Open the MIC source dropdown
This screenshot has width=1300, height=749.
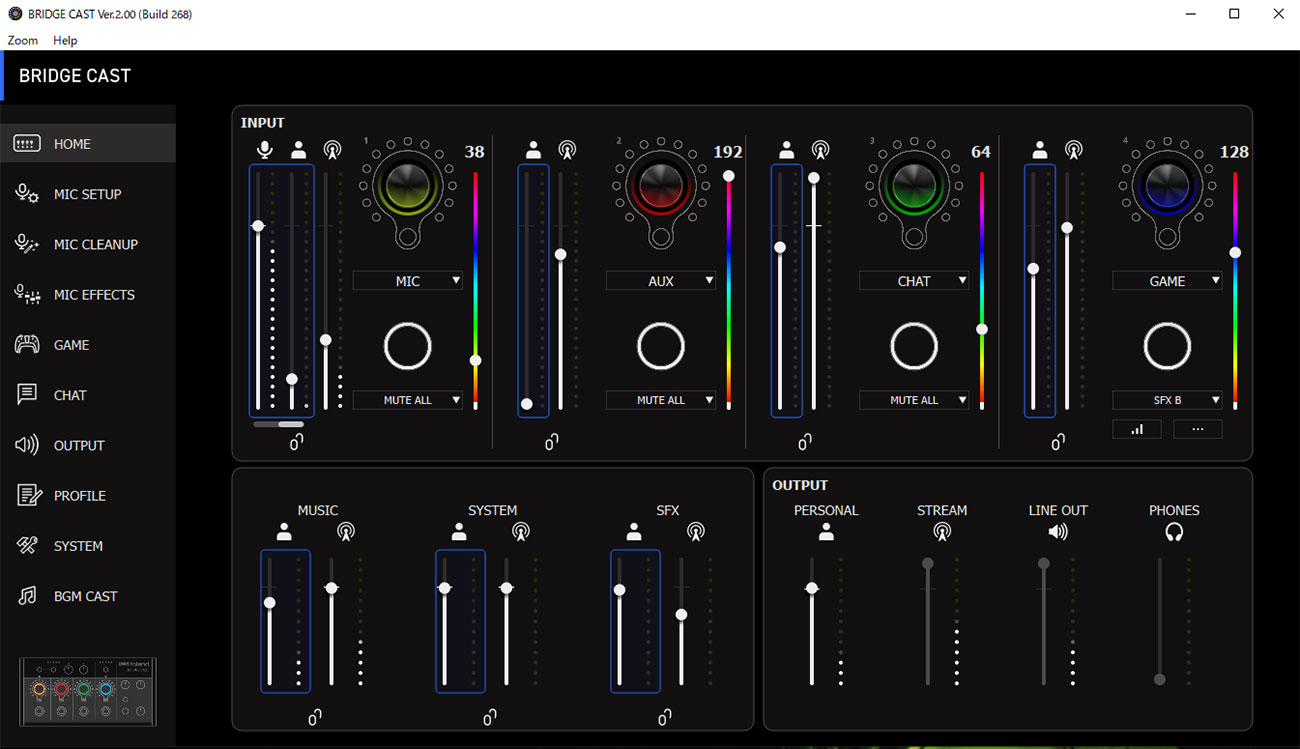pos(408,281)
